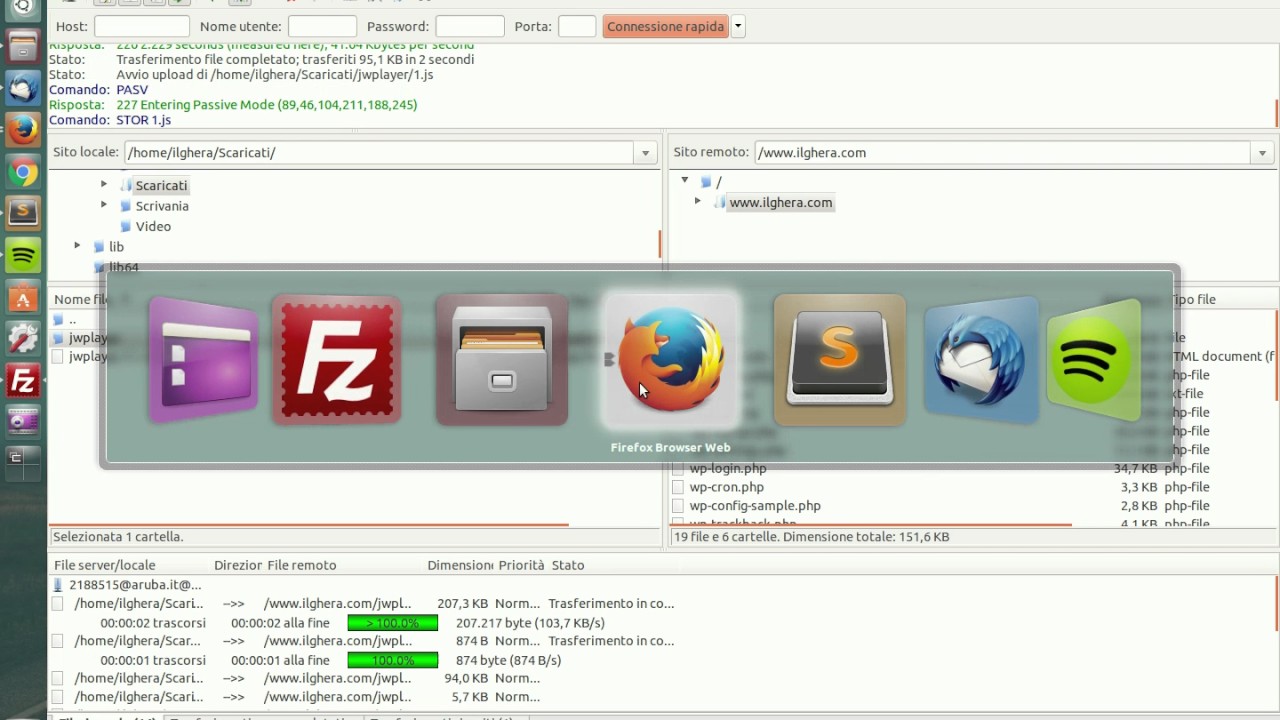Click into the Sito locale path field
This screenshot has width=1280, height=720.
point(379,153)
